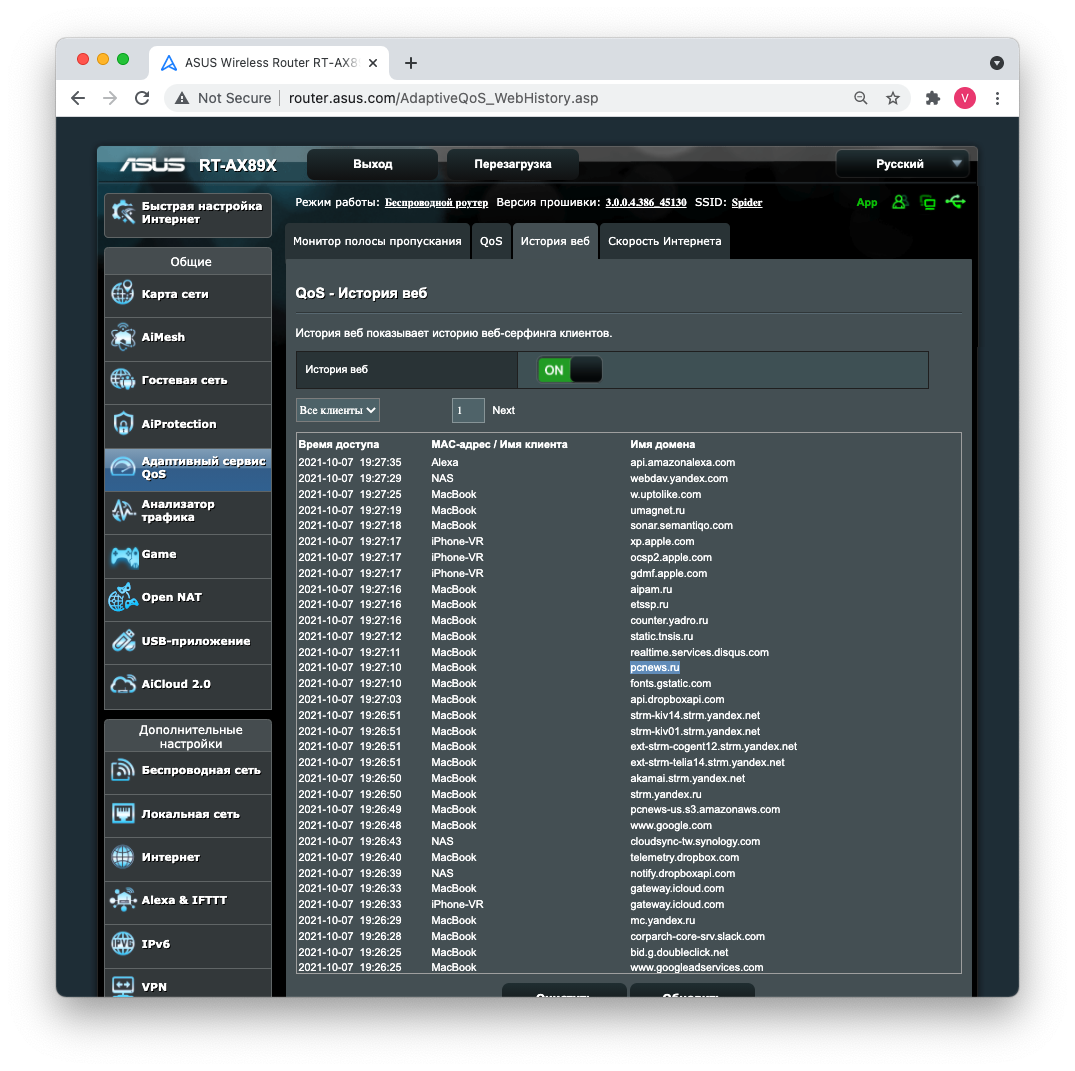Open the Chrome three-dot menu

point(998,98)
